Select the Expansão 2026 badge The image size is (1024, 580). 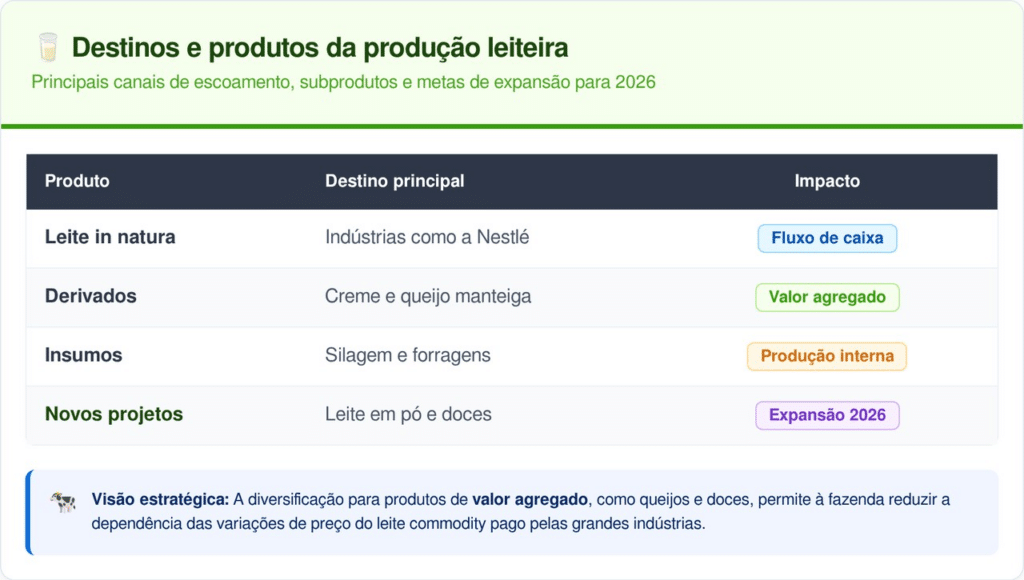click(x=827, y=415)
